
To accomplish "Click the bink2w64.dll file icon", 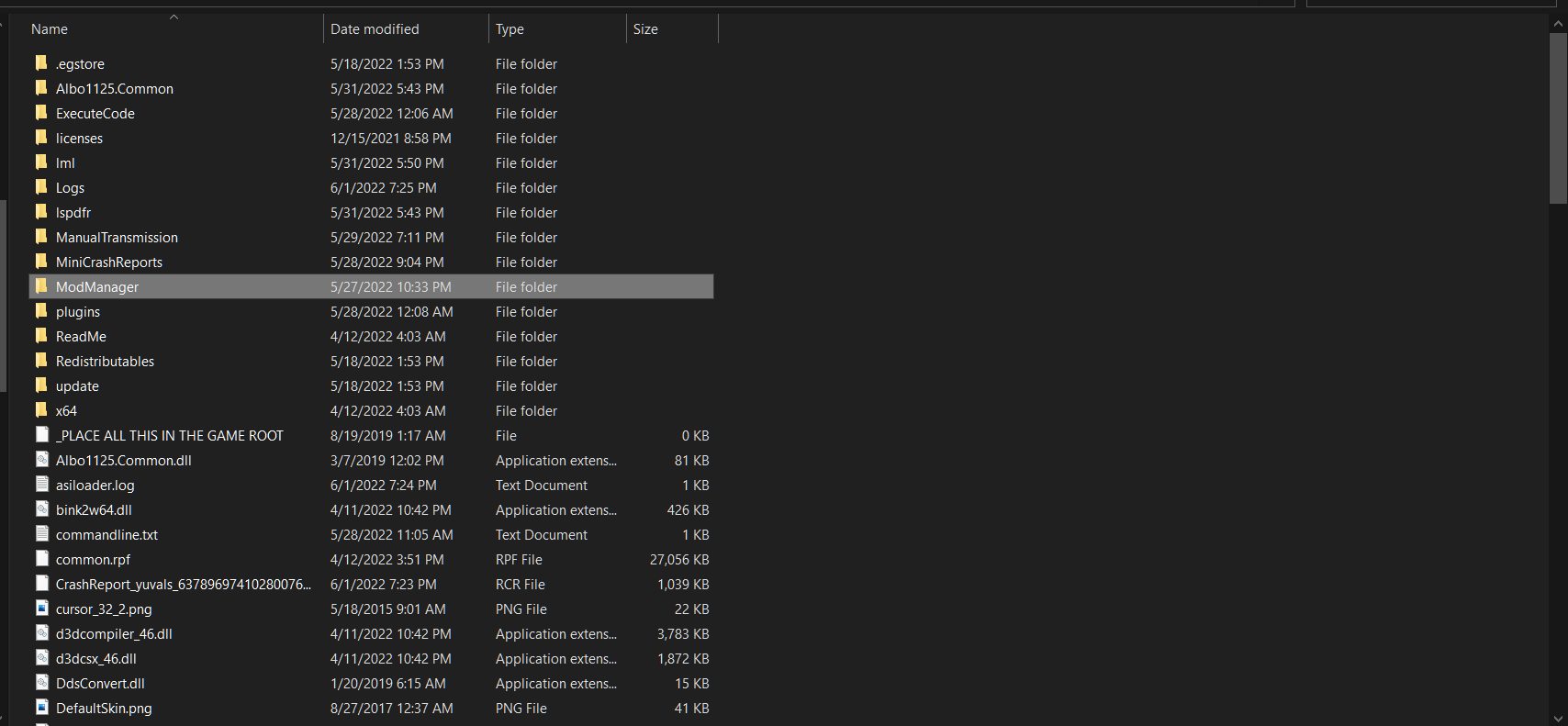I will (x=41, y=509).
